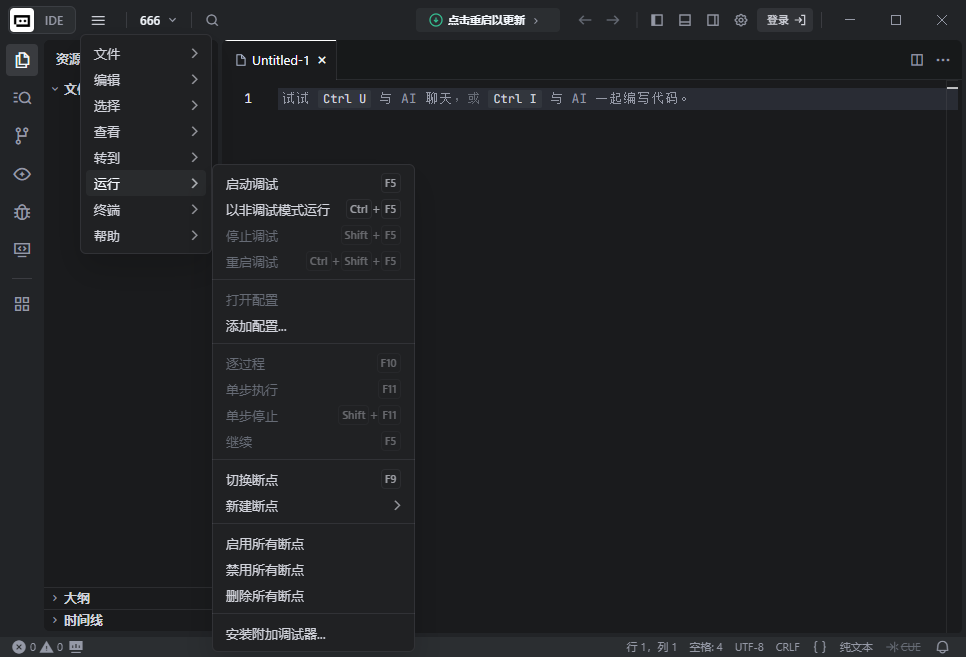Open settings gear icon in title bar
This screenshot has width=966, height=657.
click(x=741, y=20)
